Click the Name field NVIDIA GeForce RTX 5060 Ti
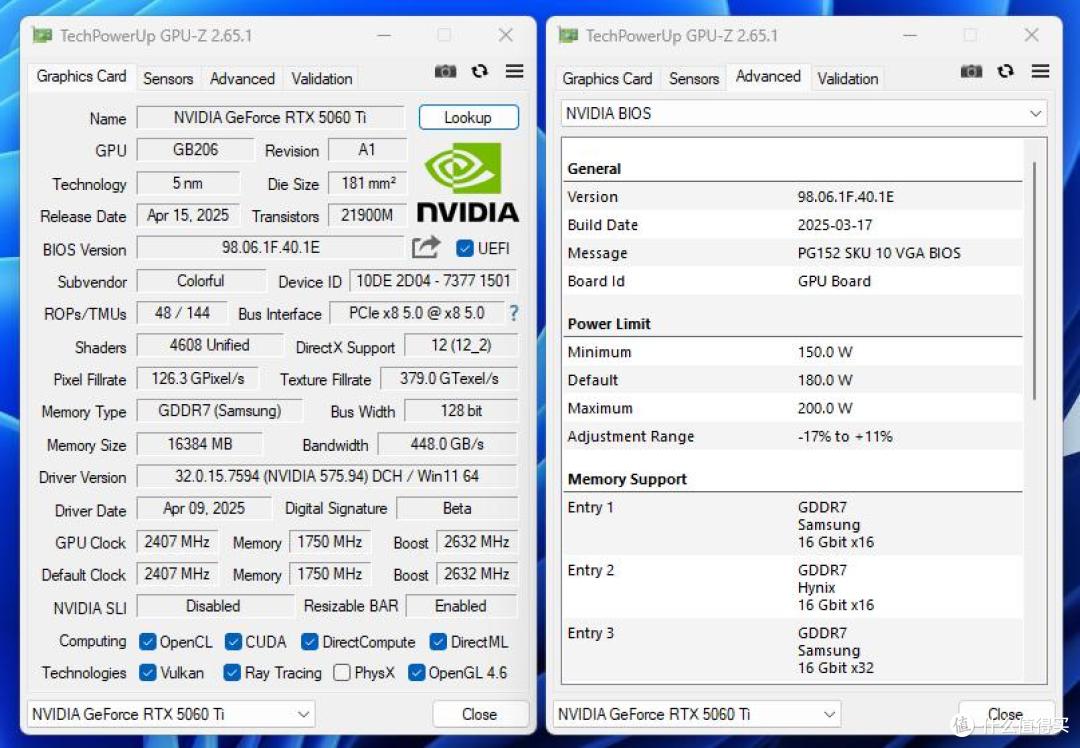Image resolution: width=1080 pixels, height=748 pixels. (270, 117)
